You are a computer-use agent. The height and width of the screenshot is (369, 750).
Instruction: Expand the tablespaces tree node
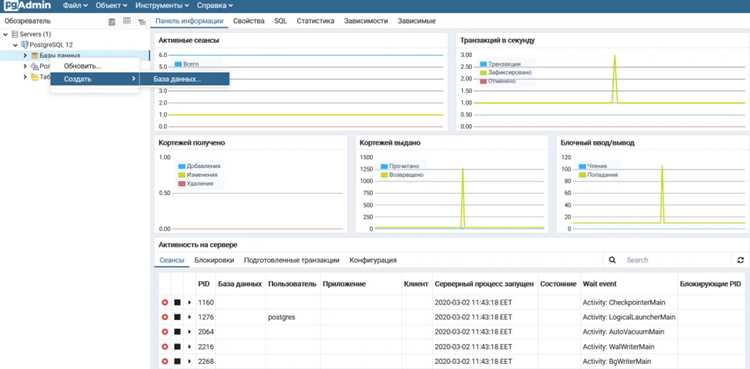point(26,77)
